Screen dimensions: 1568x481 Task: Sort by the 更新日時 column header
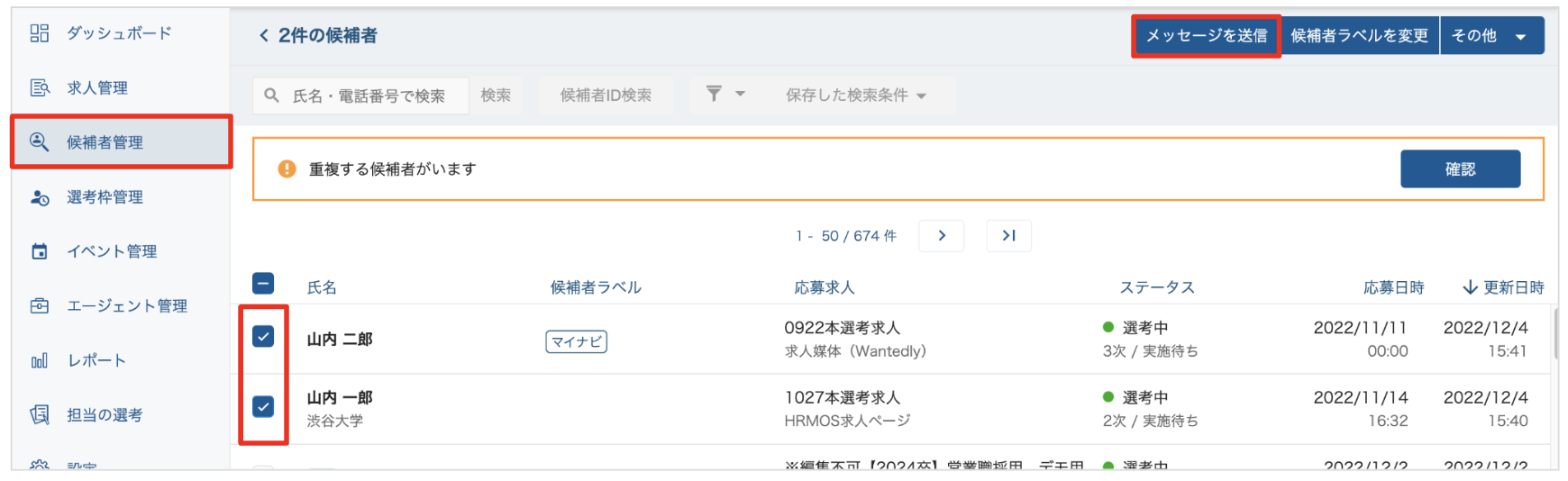click(1503, 287)
